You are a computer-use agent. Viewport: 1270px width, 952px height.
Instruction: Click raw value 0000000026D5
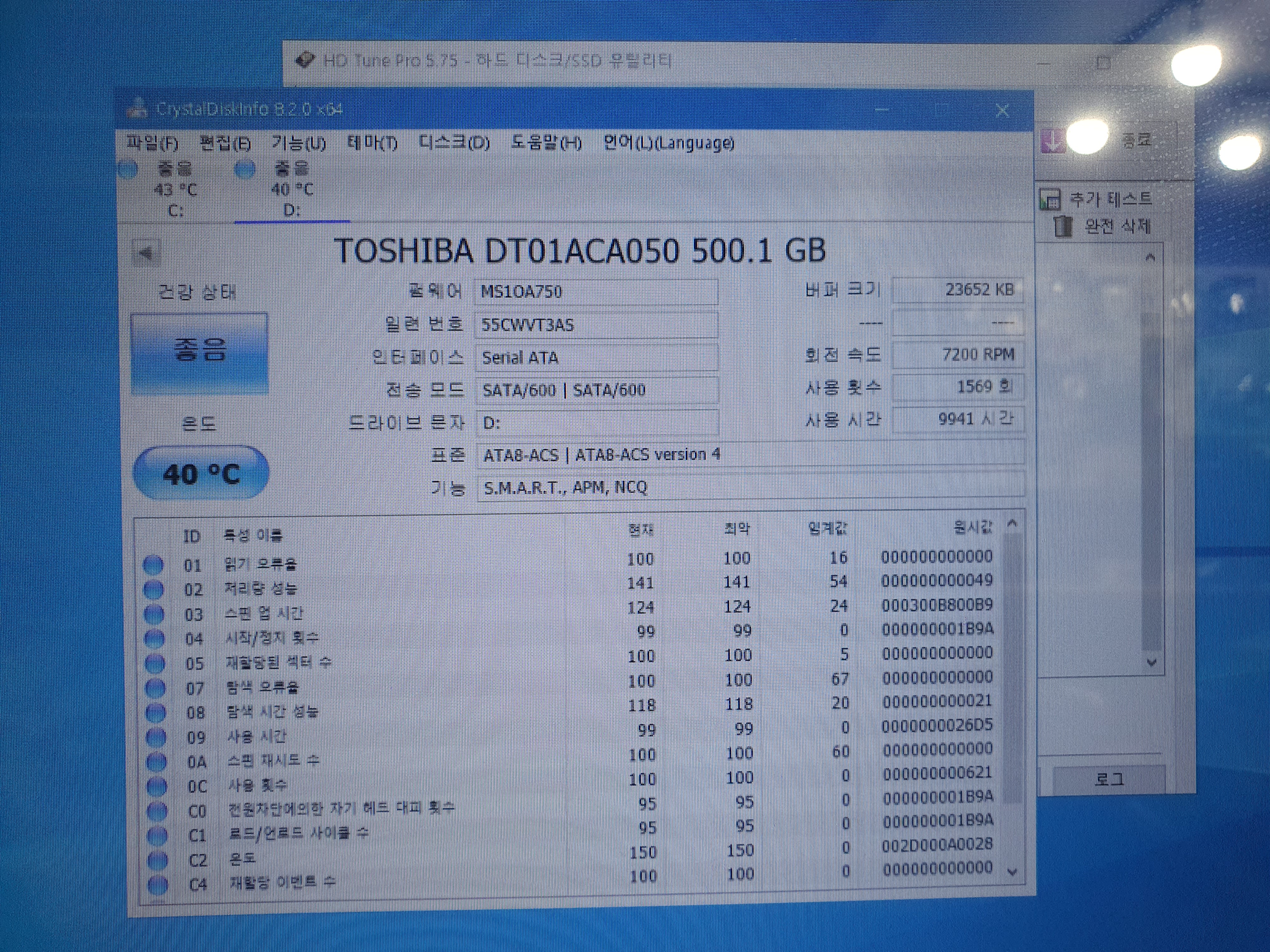pos(938,725)
